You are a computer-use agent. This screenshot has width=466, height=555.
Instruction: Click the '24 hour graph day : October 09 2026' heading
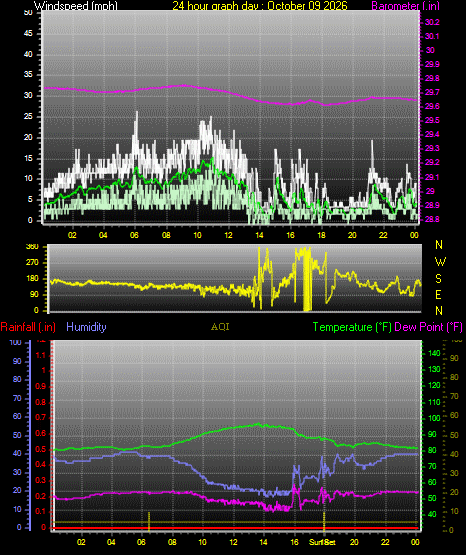pos(260,6)
